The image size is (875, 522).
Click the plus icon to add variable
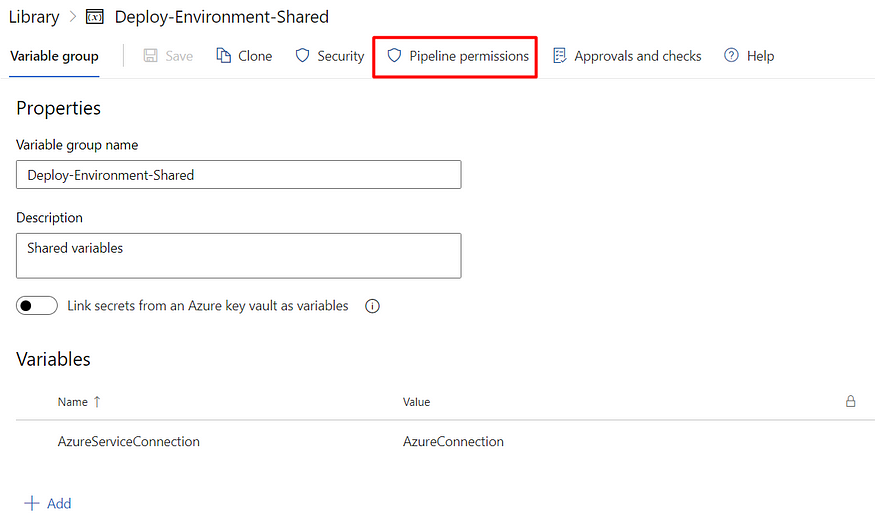click(x=31, y=503)
